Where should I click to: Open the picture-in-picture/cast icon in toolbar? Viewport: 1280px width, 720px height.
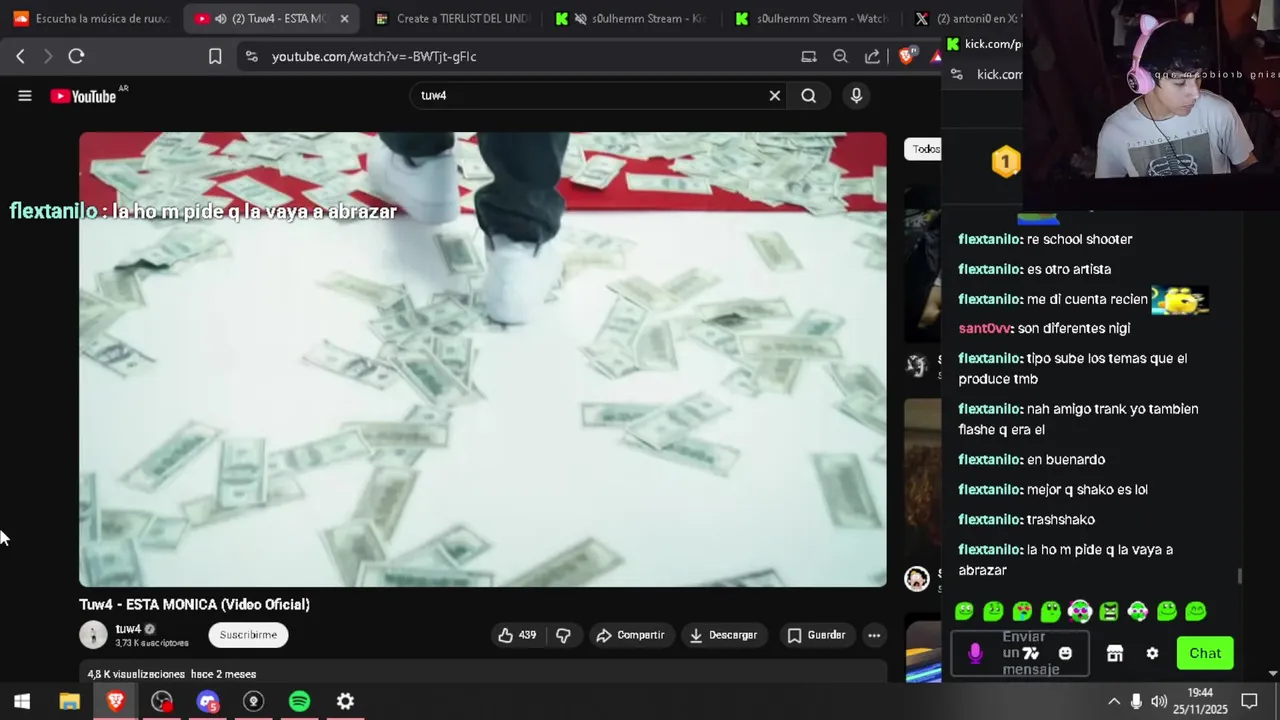[x=809, y=56]
